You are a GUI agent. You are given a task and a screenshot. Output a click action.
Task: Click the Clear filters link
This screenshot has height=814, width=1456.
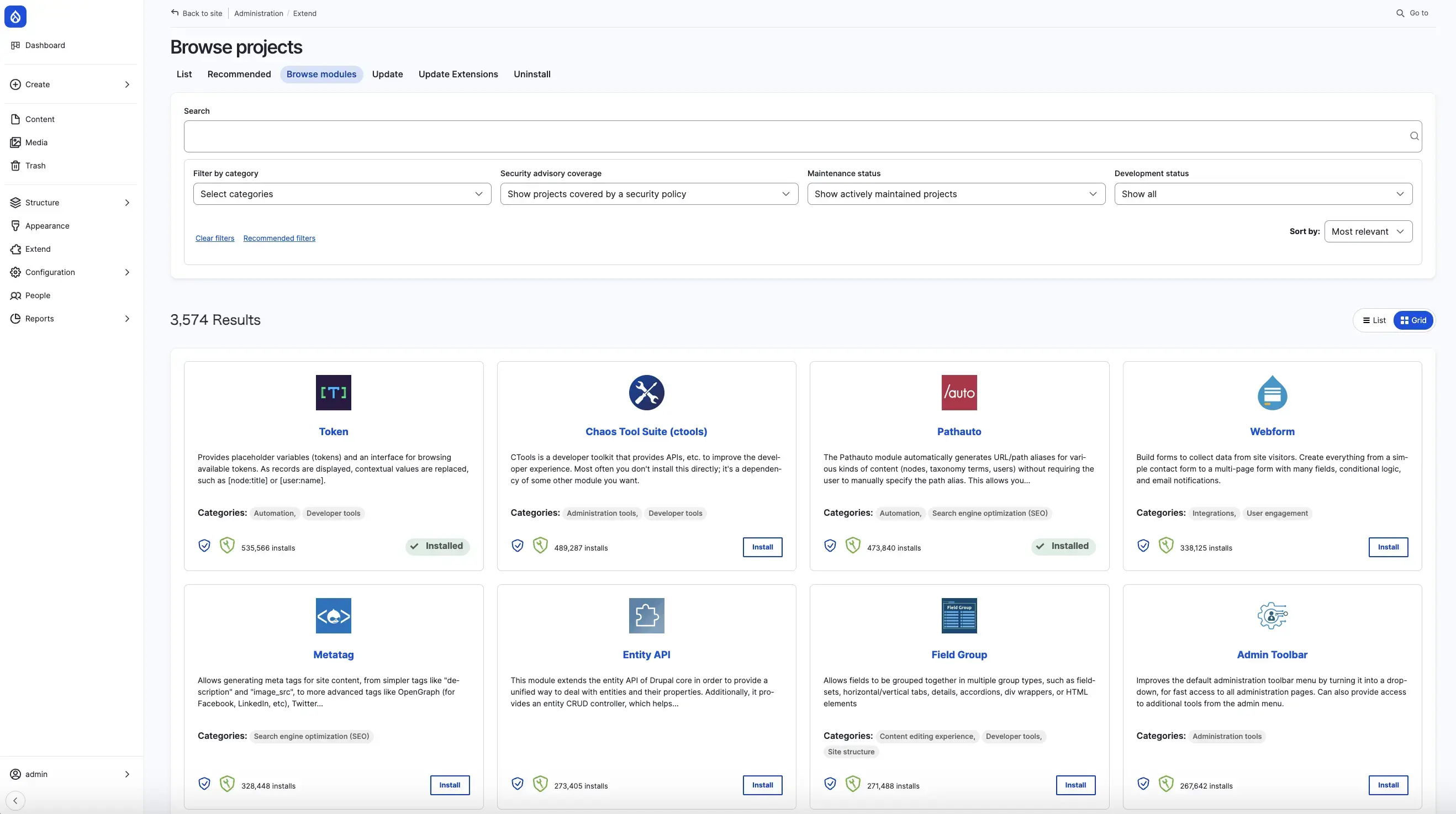214,238
